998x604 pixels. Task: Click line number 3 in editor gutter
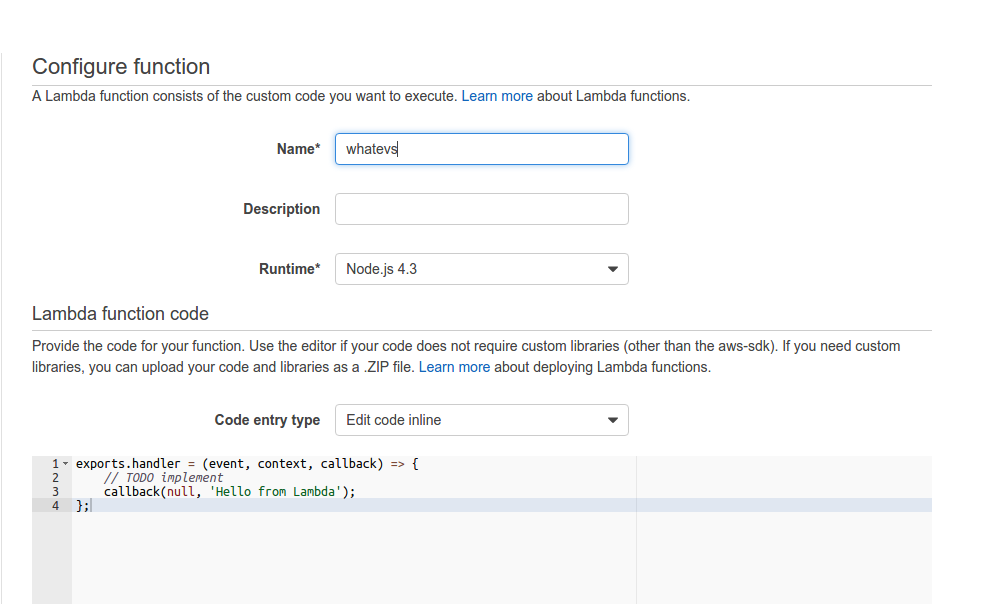tap(55, 491)
